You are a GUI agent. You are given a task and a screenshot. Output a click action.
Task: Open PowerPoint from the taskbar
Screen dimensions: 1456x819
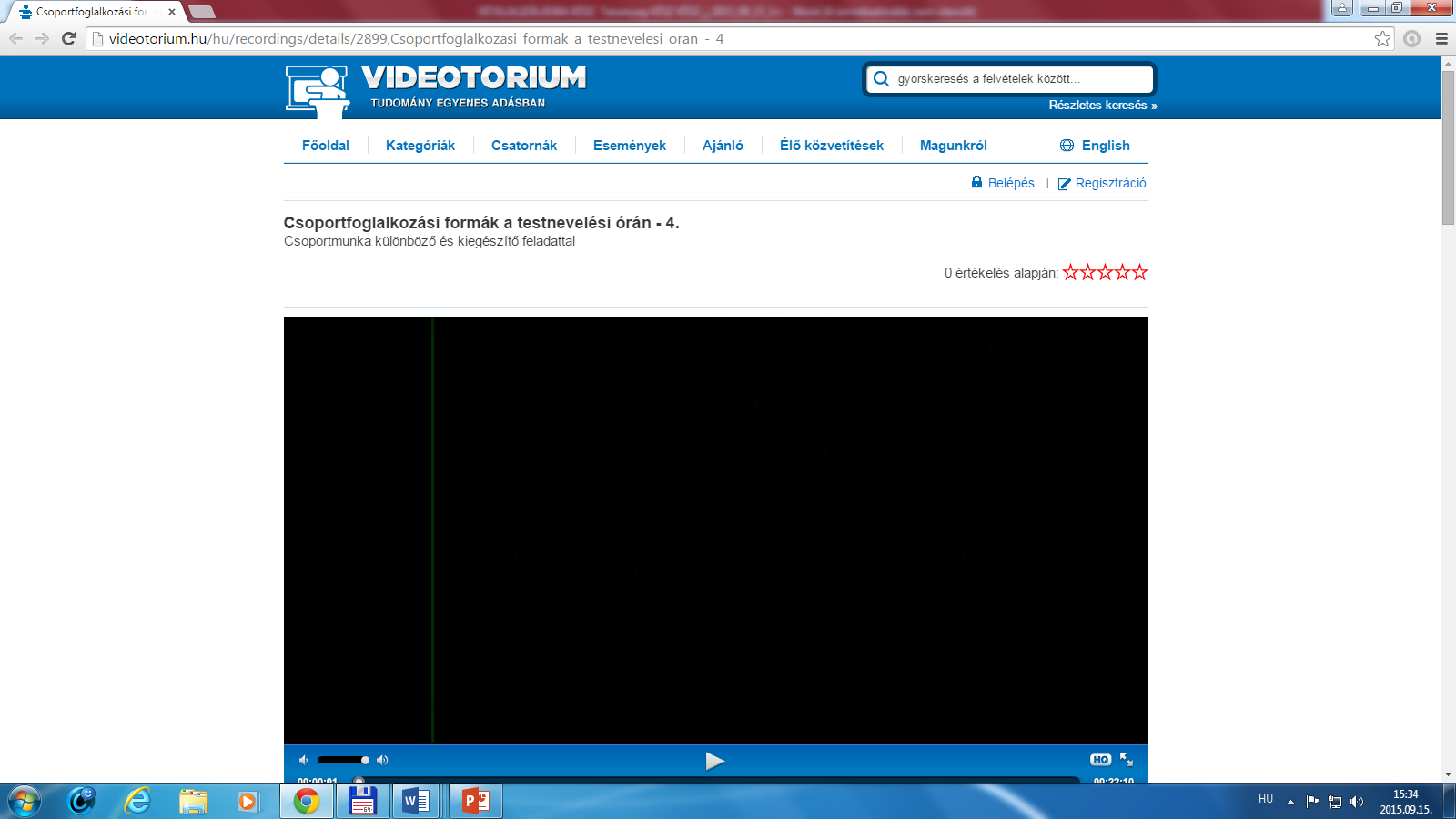pyautogui.click(x=475, y=801)
